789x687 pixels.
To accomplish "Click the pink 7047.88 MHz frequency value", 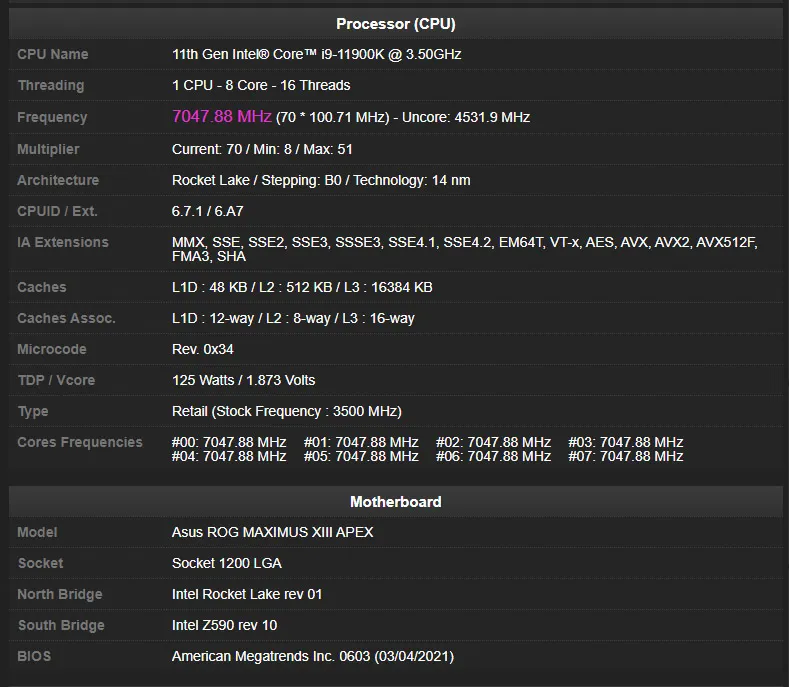I will [x=222, y=117].
